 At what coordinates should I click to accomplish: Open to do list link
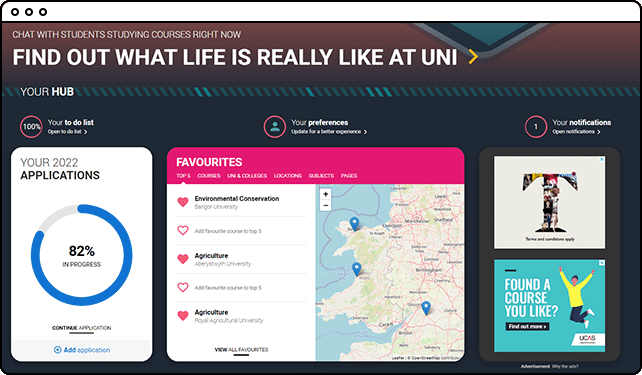[67, 132]
